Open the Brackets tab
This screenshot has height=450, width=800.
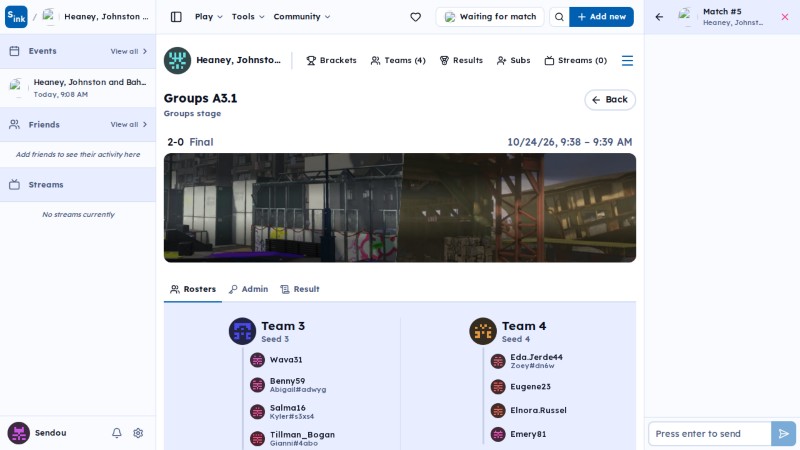(331, 61)
